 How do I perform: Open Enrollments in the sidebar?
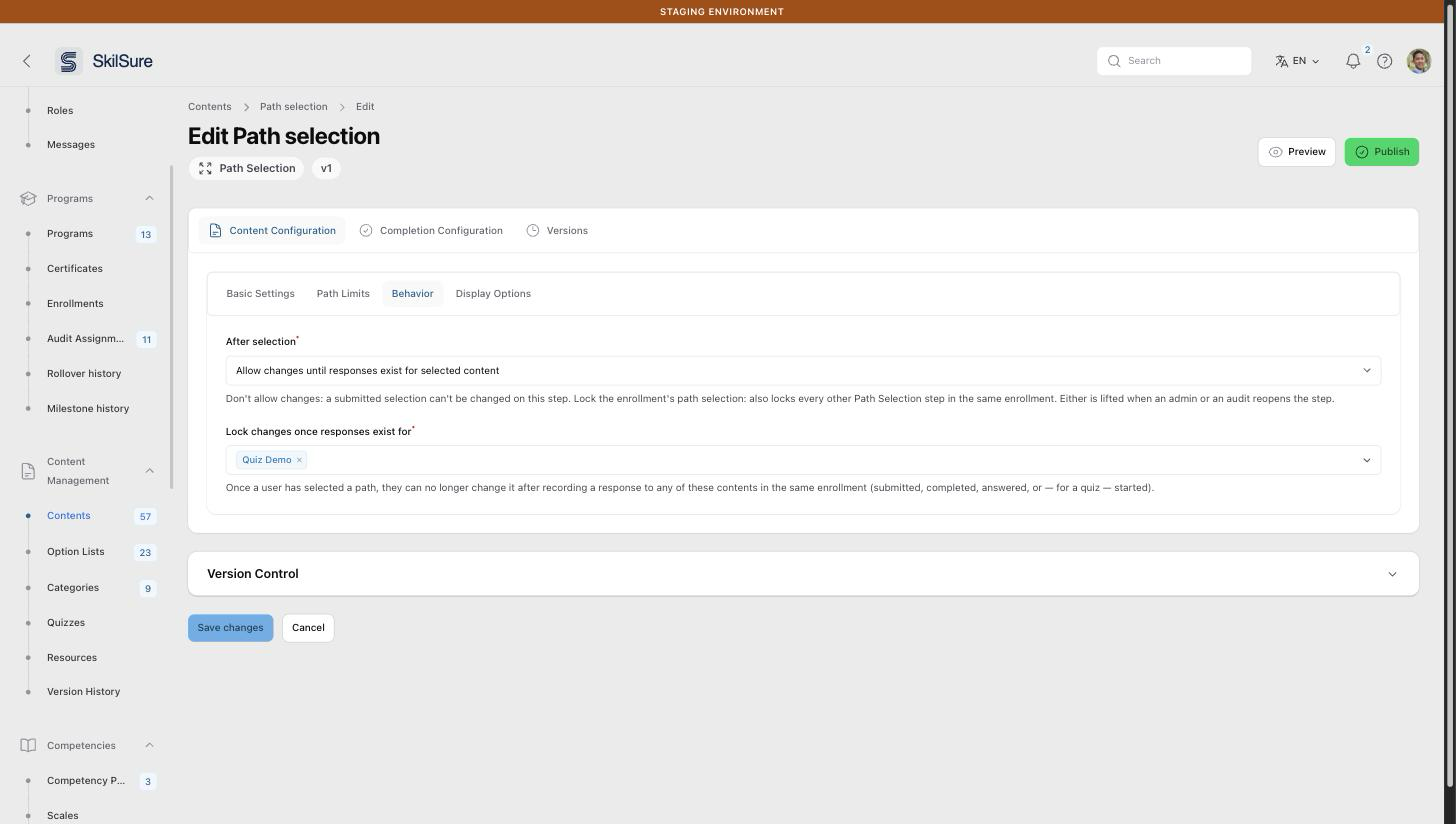(75, 304)
